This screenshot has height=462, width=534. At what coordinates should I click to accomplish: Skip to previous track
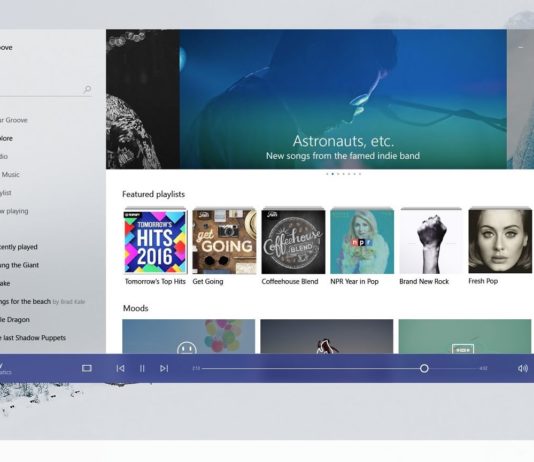point(120,368)
